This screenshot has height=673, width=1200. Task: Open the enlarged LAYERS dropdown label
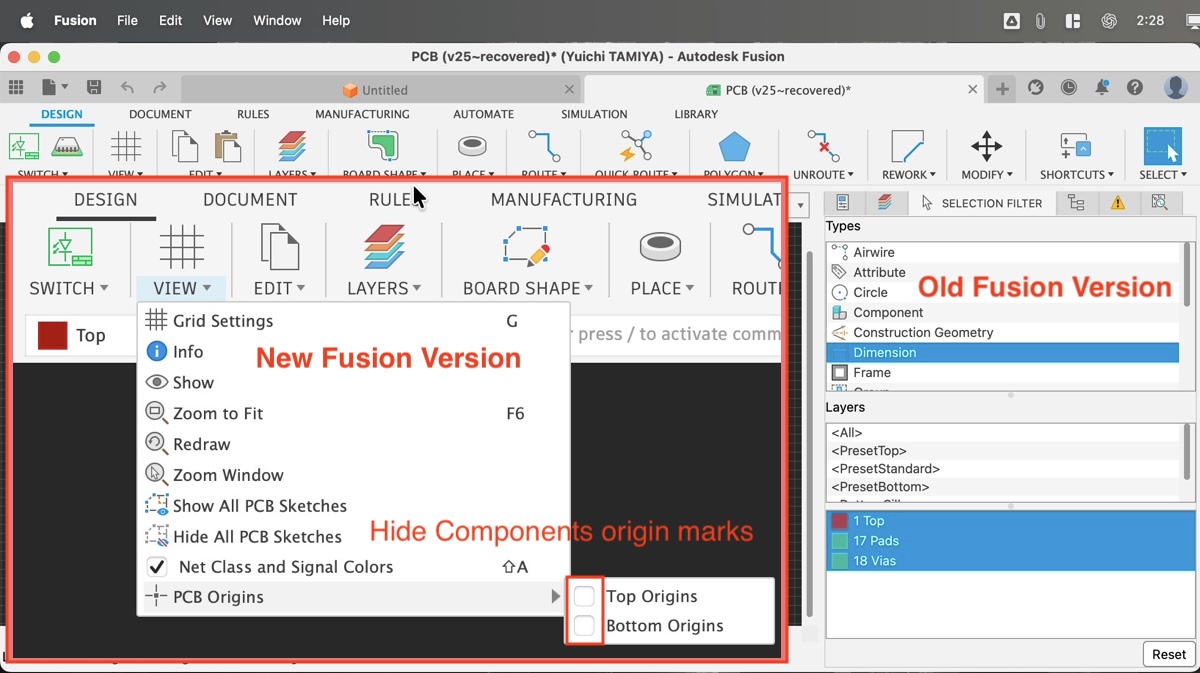[384, 288]
